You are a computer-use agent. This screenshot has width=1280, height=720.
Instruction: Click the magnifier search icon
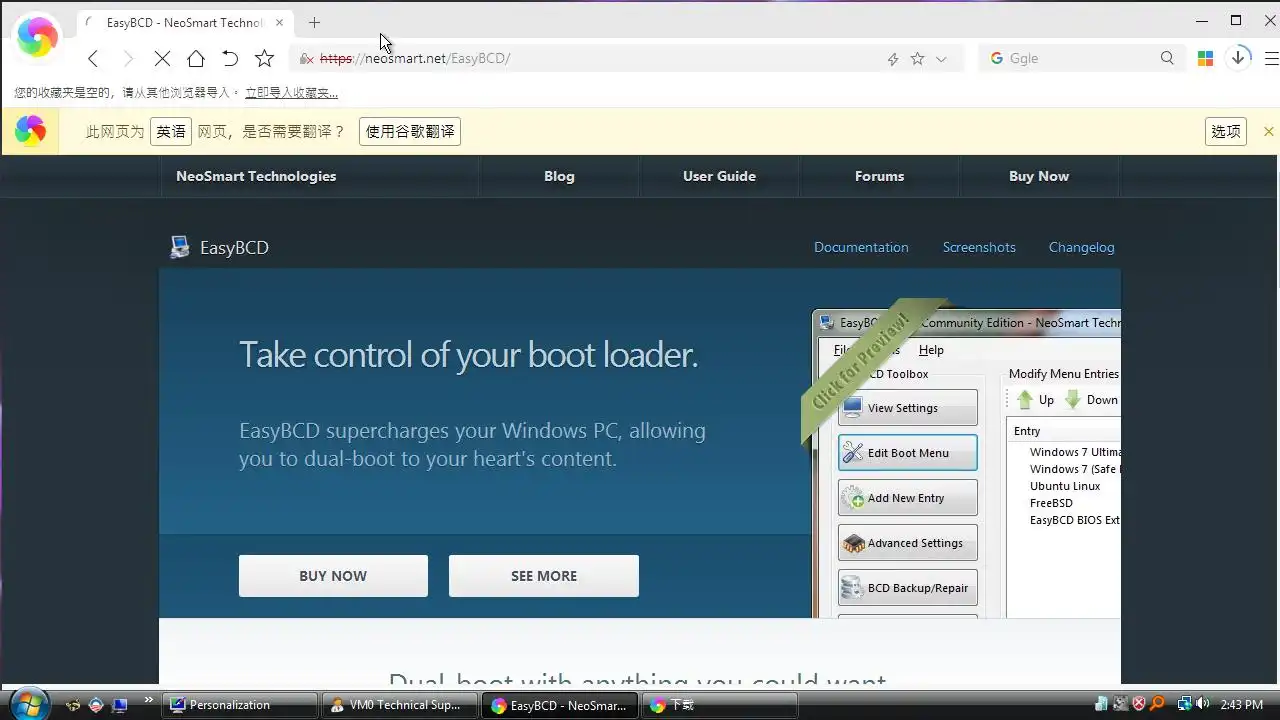[x=1167, y=58]
